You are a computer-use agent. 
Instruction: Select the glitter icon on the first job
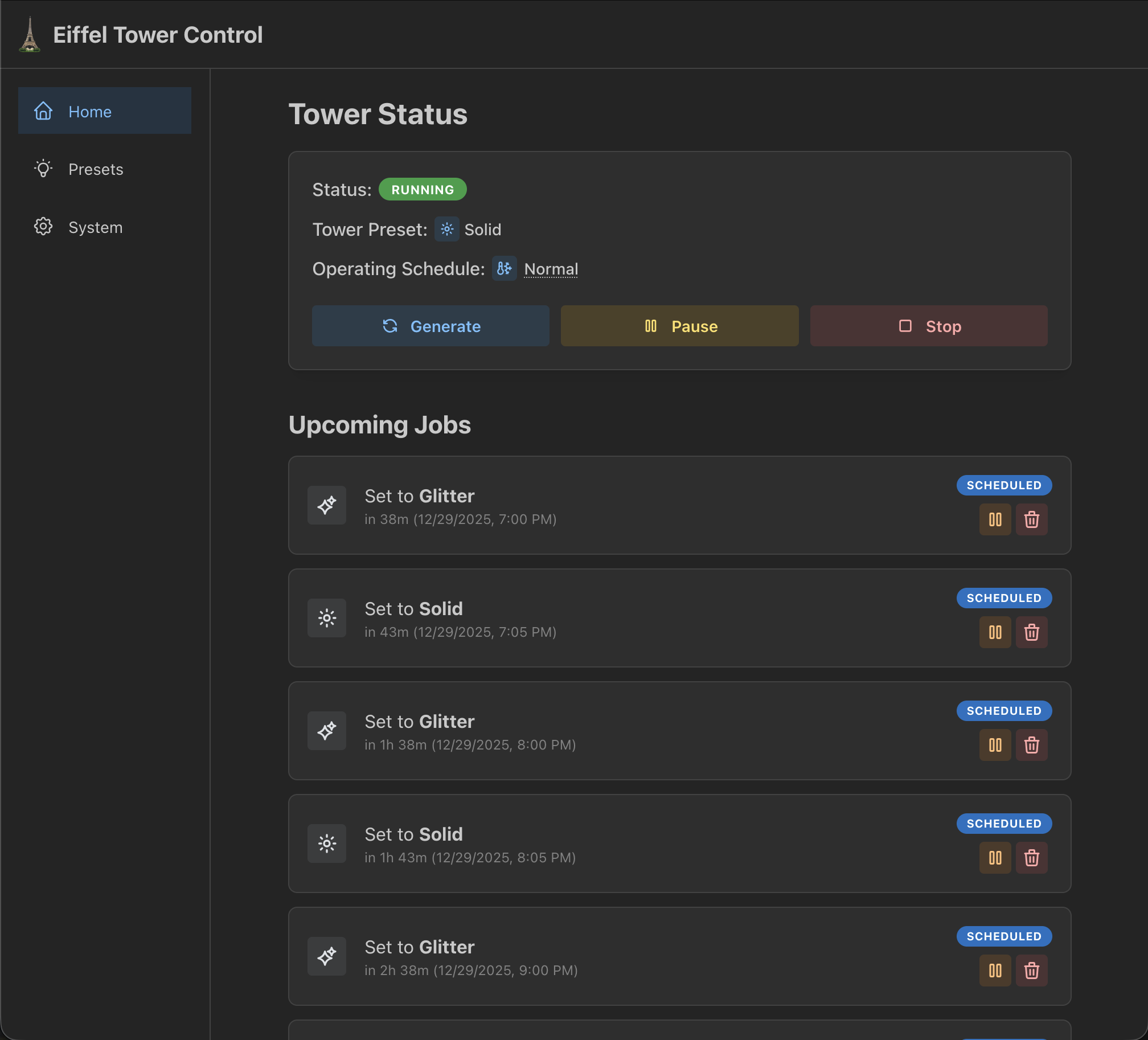[x=327, y=505]
